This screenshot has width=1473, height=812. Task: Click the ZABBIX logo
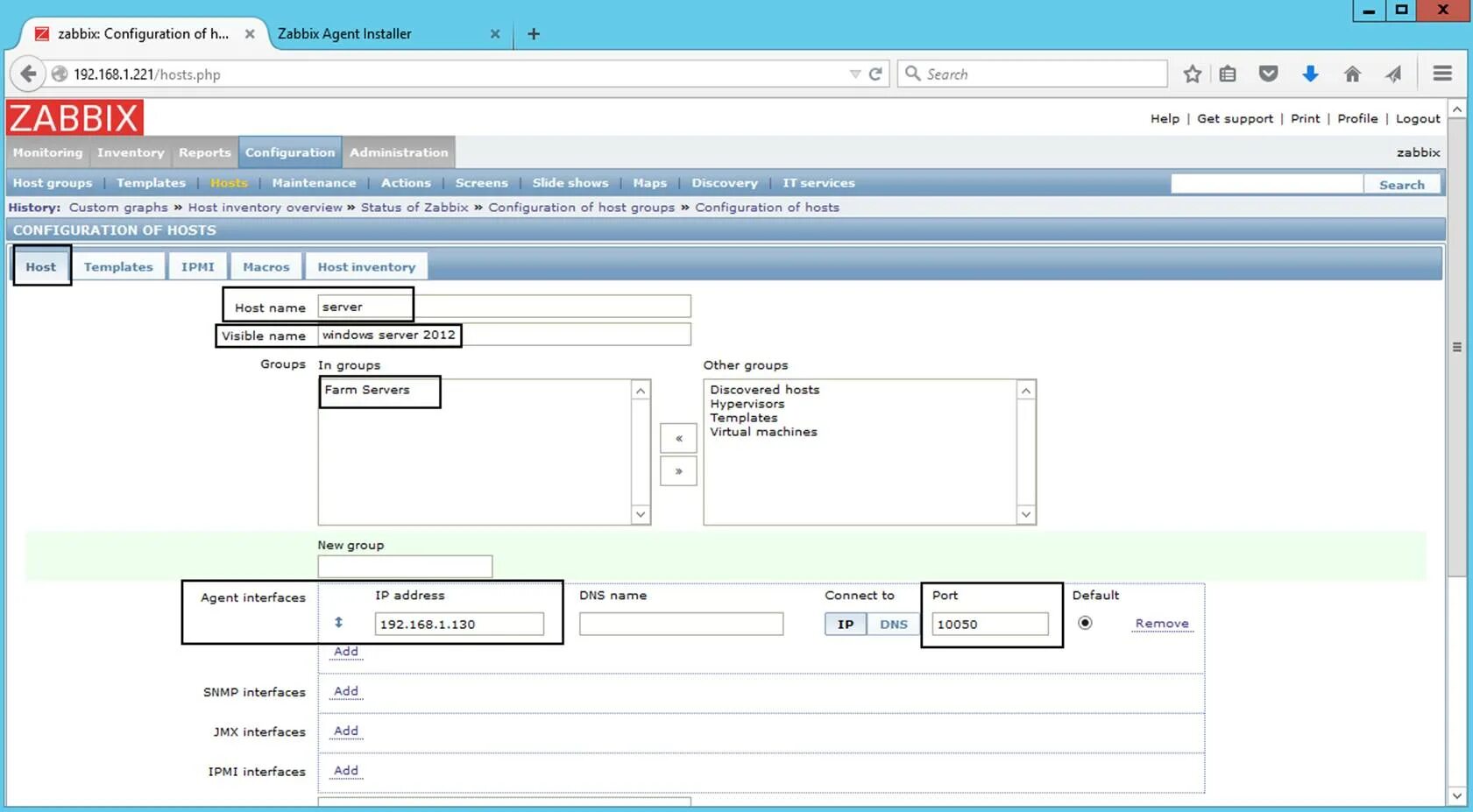(x=74, y=117)
